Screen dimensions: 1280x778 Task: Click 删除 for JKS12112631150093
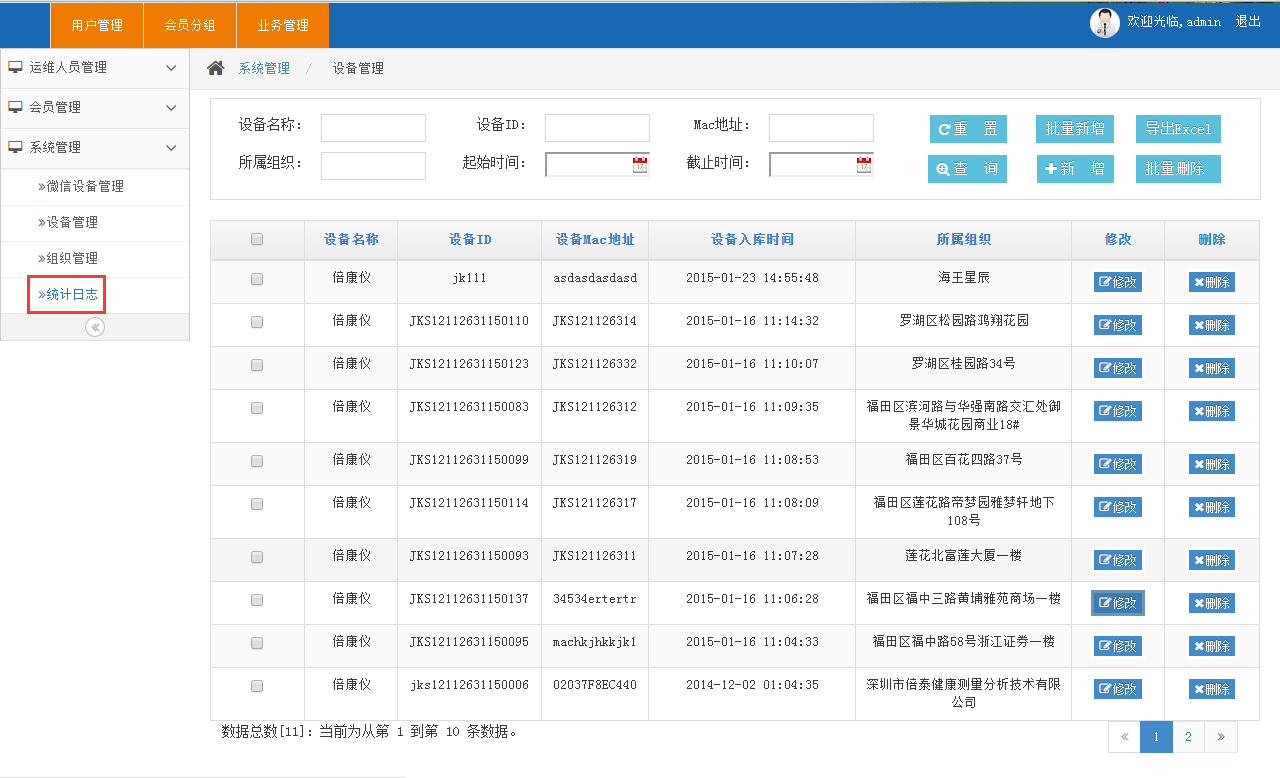click(x=1211, y=560)
